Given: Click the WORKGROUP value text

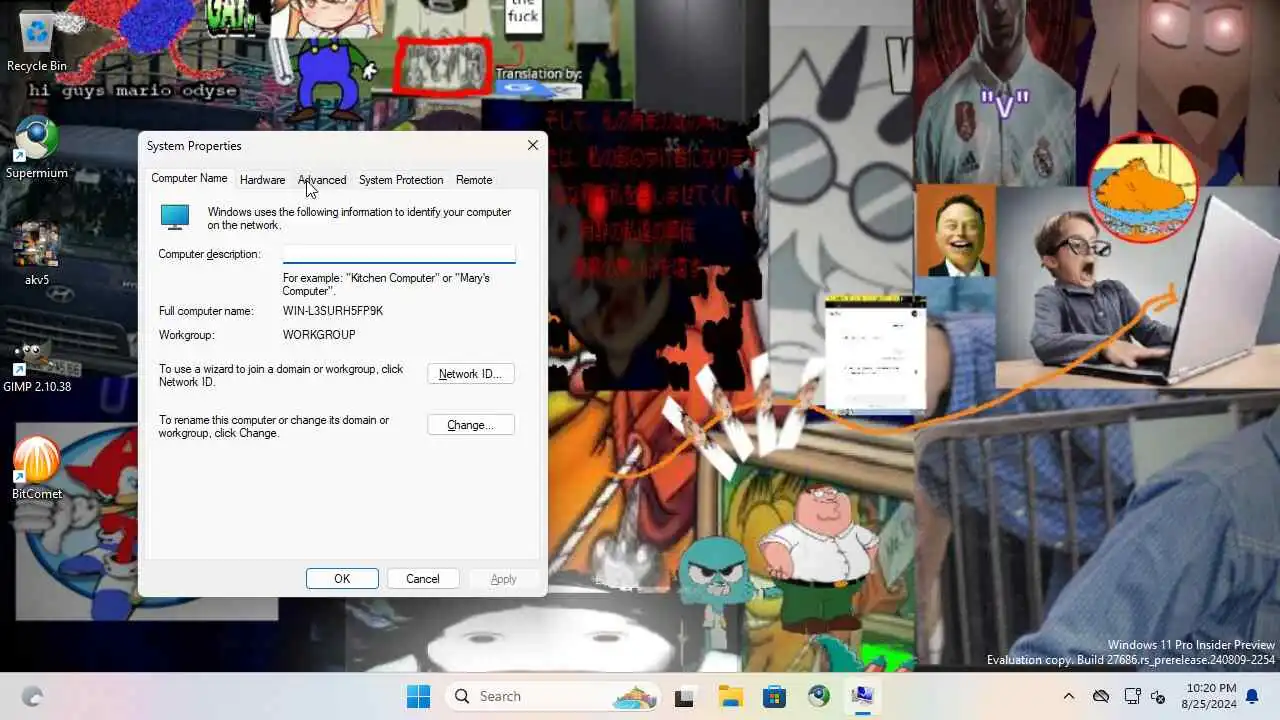Looking at the screenshot, I should click(319, 335).
